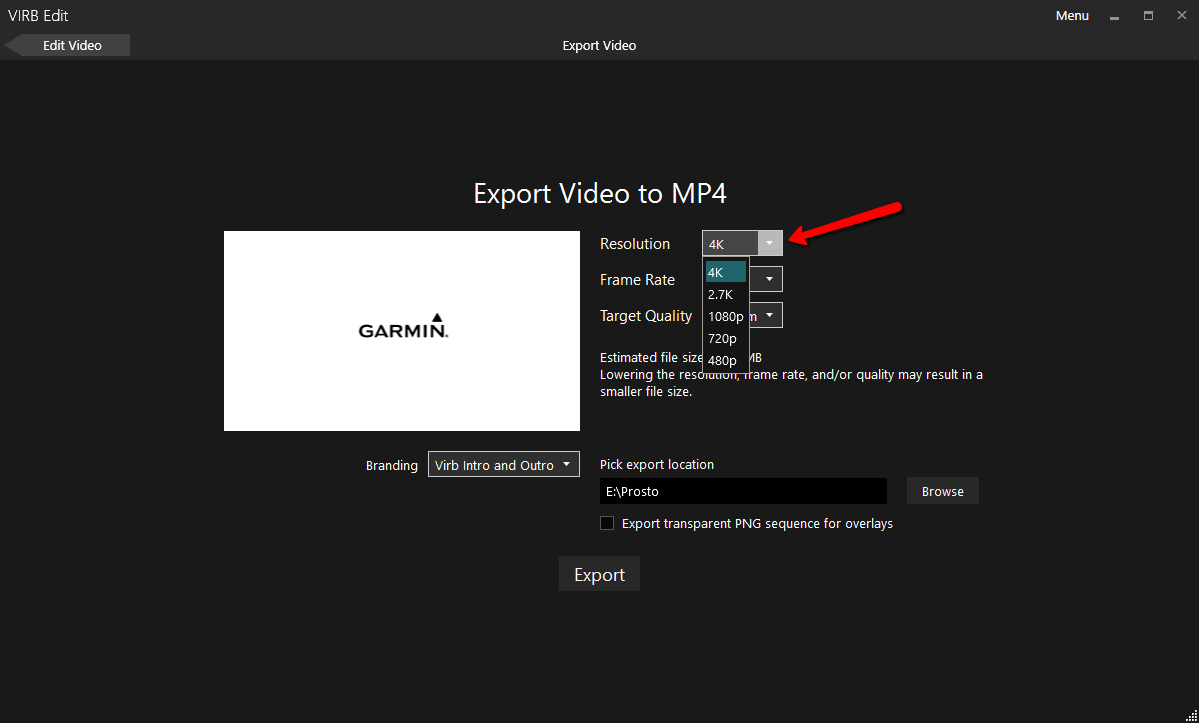Enable Export transparent PNG sequence checkbox
1199x723 pixels.
pyautogui.click(x=607, y=523)
